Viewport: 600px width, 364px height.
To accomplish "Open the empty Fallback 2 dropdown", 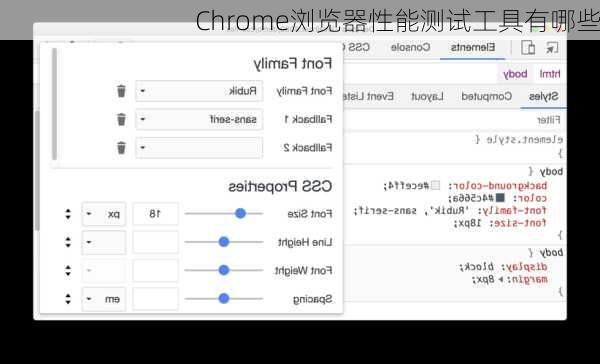I will click(x=199, y=148).
